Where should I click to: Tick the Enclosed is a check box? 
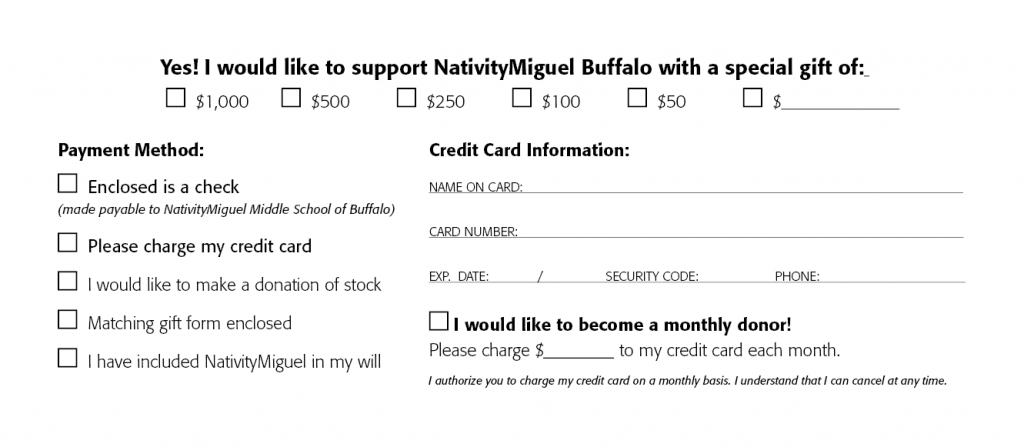click(x=67, y=184)
